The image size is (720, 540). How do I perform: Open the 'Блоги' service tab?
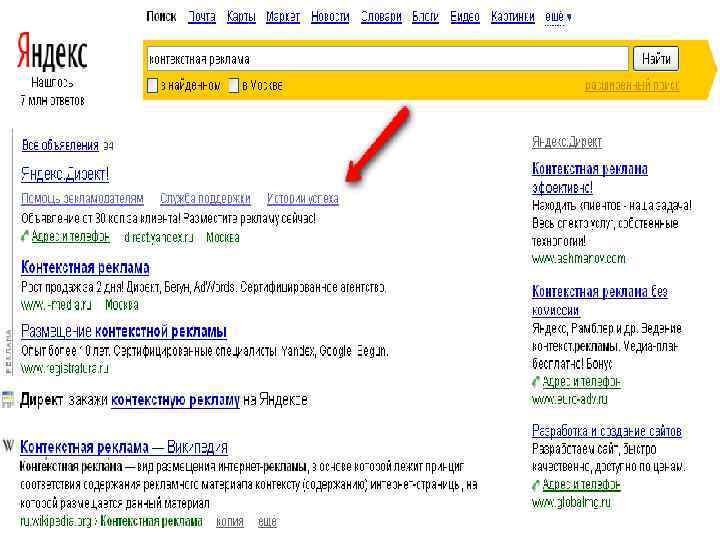(425, 17)
